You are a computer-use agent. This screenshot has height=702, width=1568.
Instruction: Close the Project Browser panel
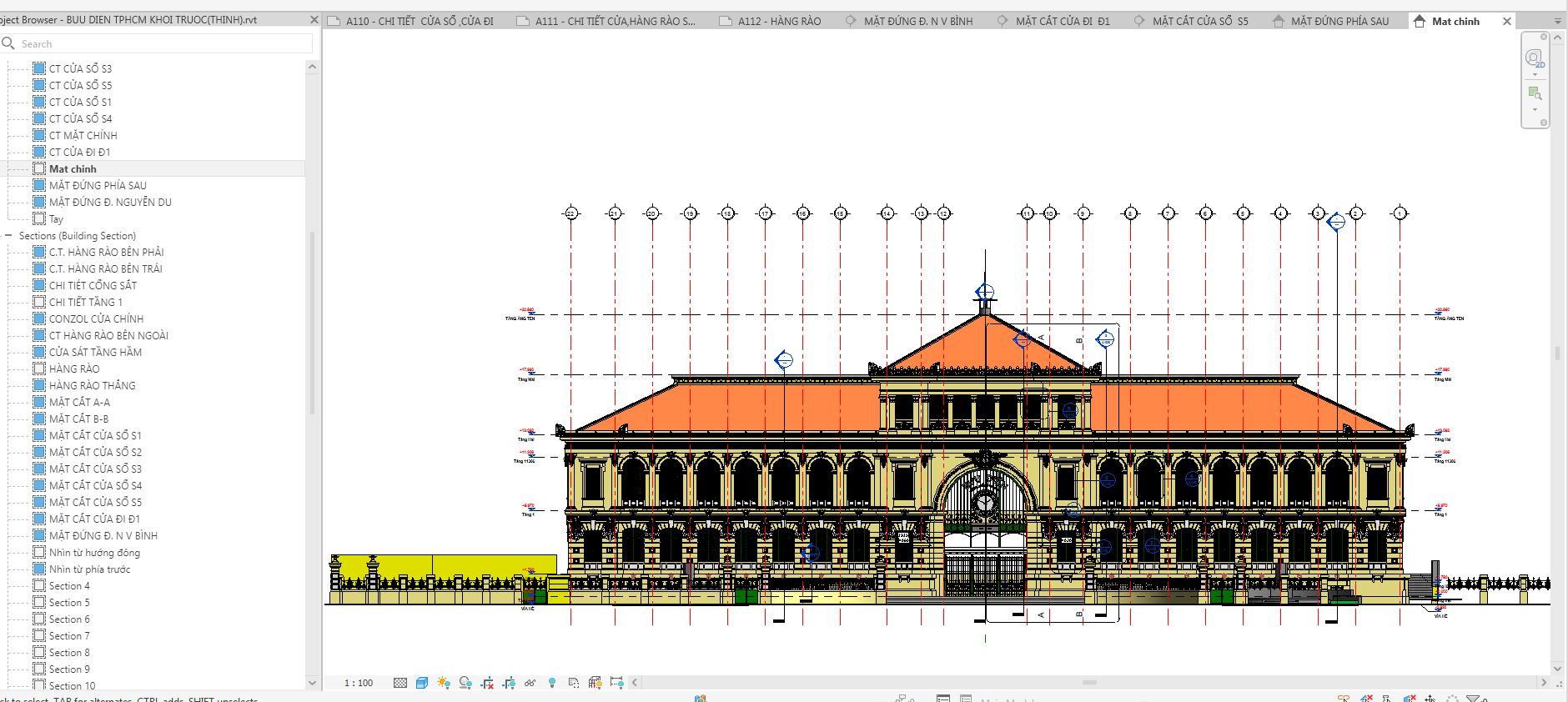point(314,19)
